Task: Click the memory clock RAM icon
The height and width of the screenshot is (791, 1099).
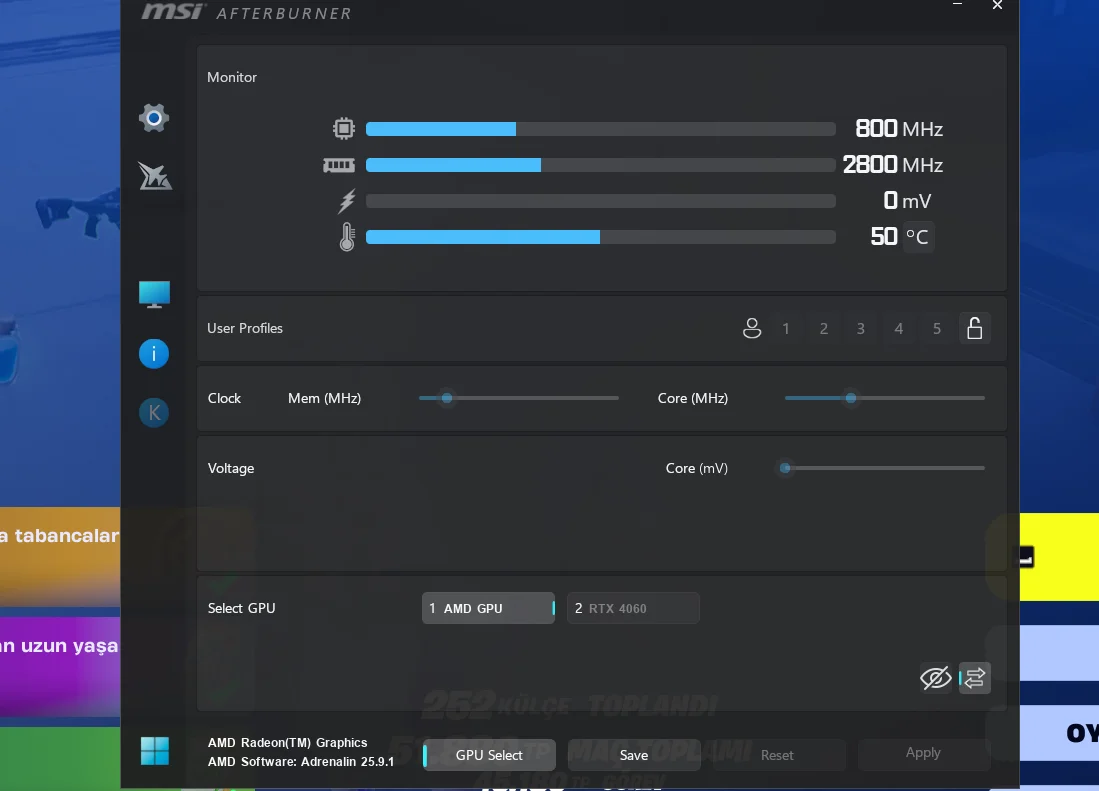Action: click(339, 165)
